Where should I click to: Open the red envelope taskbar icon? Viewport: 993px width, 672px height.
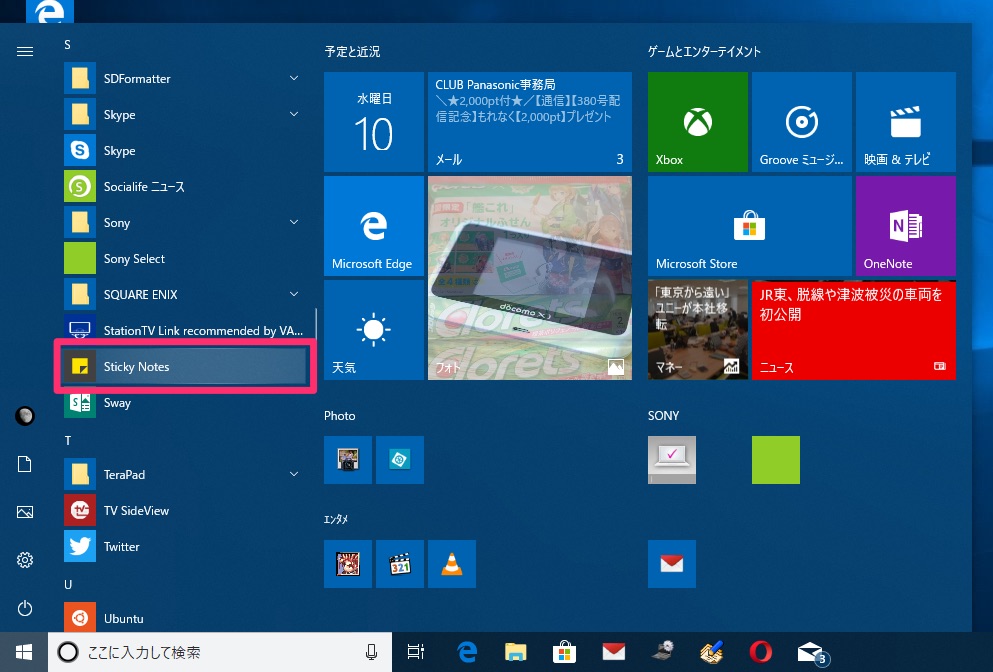613,652
